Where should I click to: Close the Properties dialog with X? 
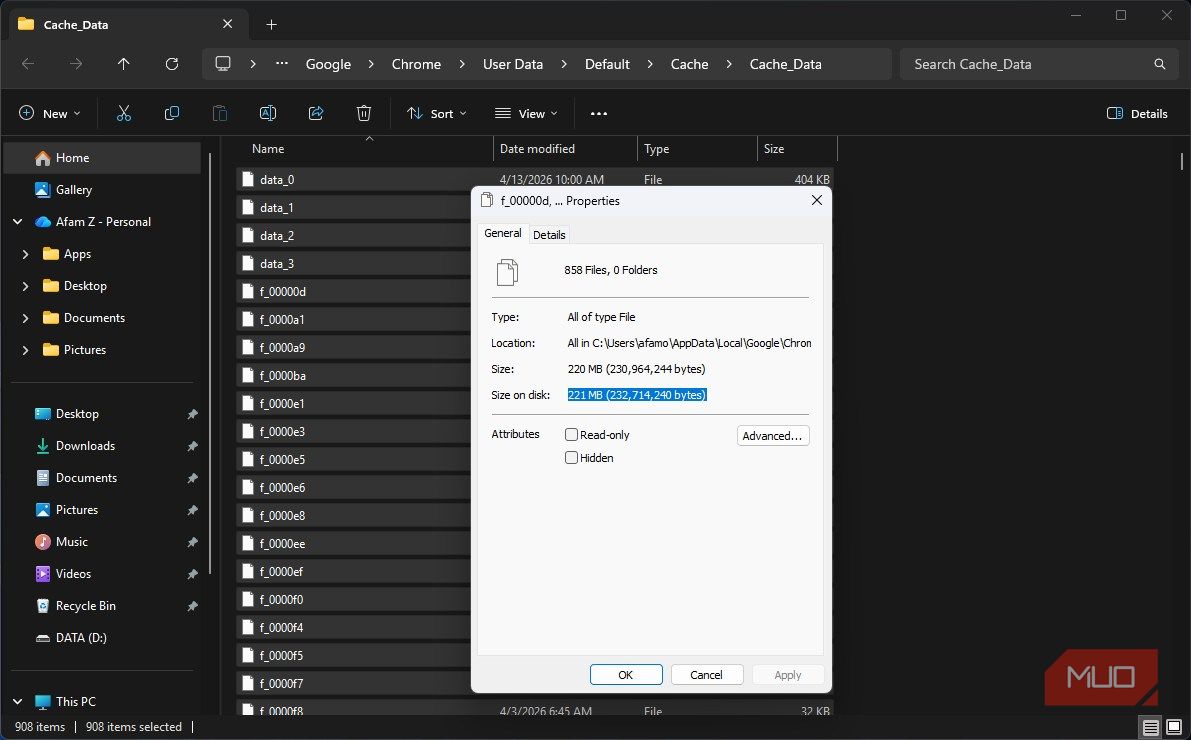point(817,200)
